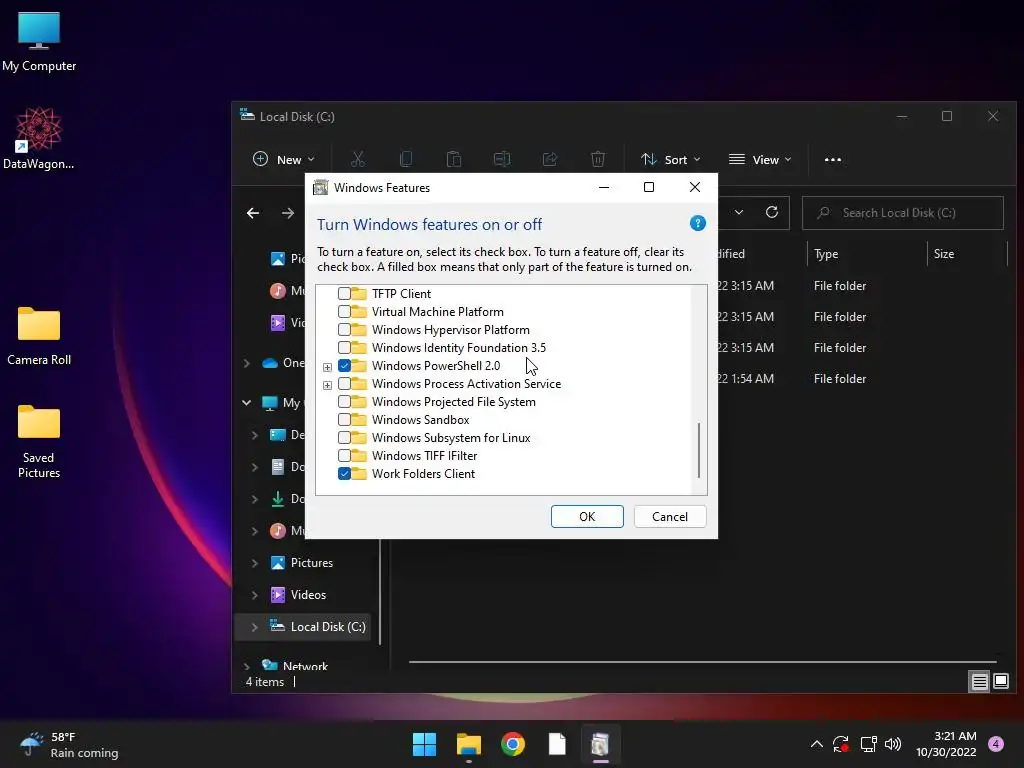Enable Windows Subsystem for Linux
The width and height of the screenshot is (1024, 768).
click(x=344, y=438)
